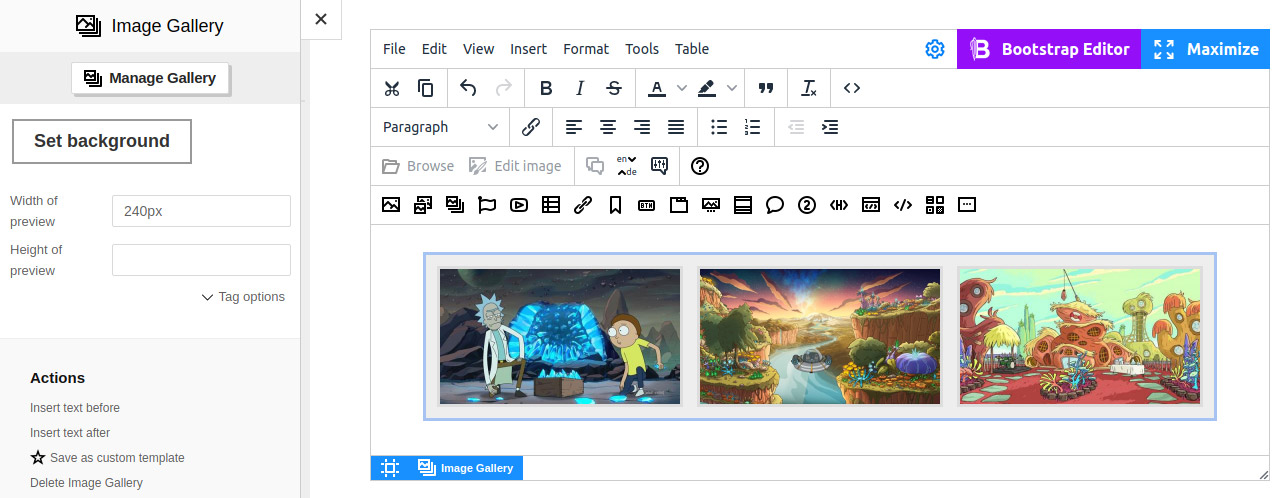Viewport: 1281px width, 498px height.
Task: Click the Cut scissors icon
Action: [x=392, y=88]
